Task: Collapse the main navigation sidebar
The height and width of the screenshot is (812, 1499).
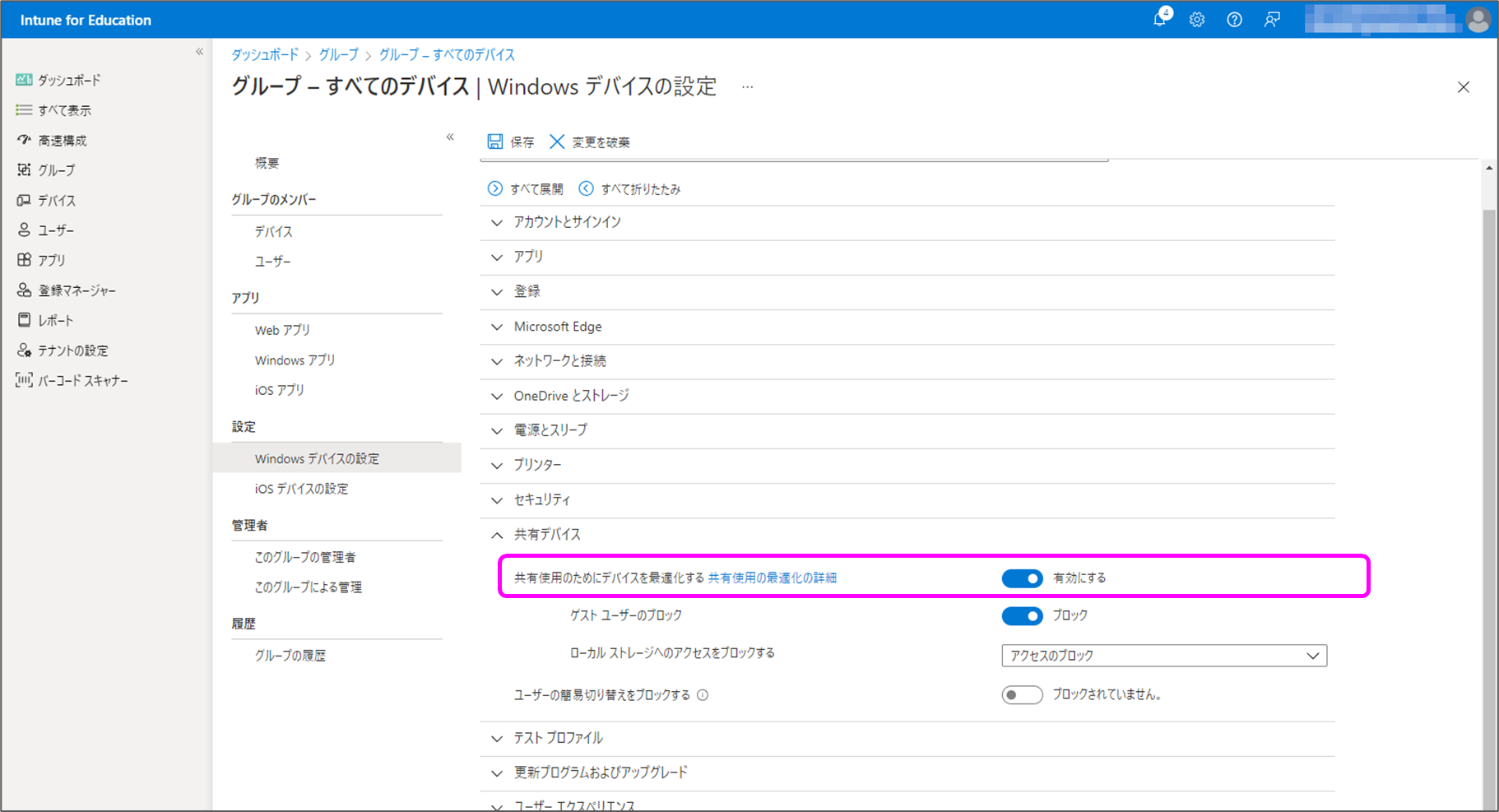Action: (x=199, y=52)
